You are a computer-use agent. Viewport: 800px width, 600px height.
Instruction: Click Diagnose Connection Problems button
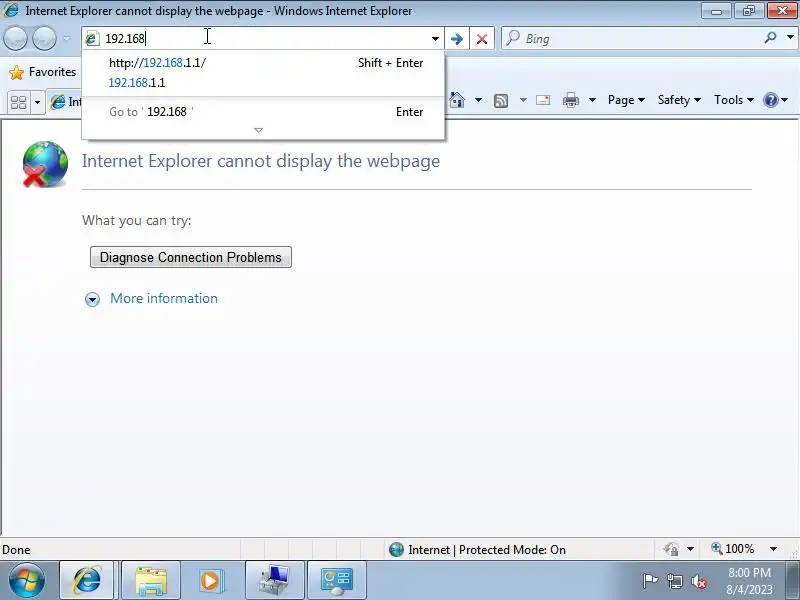pyautogui.click(x=191, y=257)
